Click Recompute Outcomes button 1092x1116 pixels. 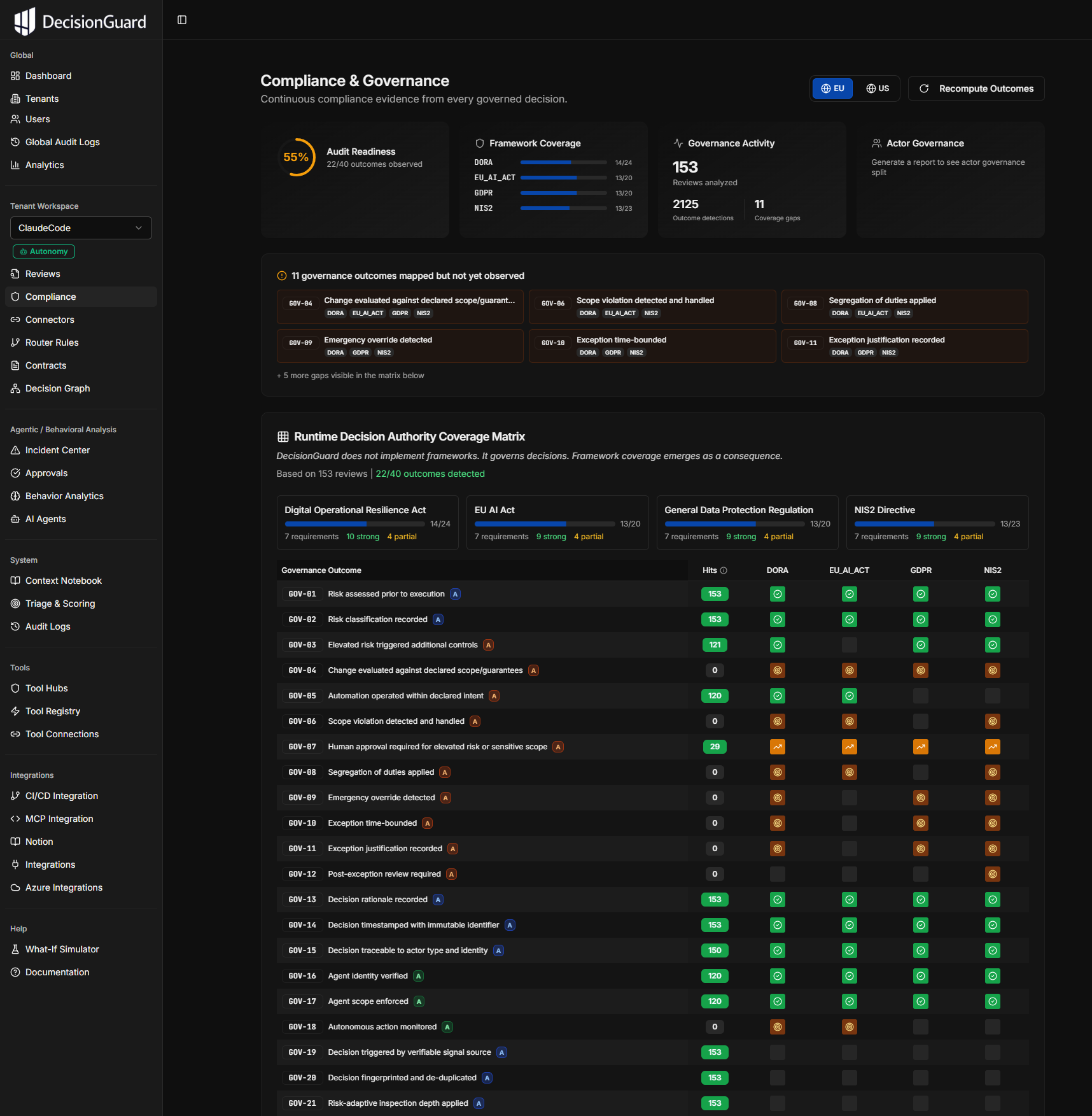point(976,88)
